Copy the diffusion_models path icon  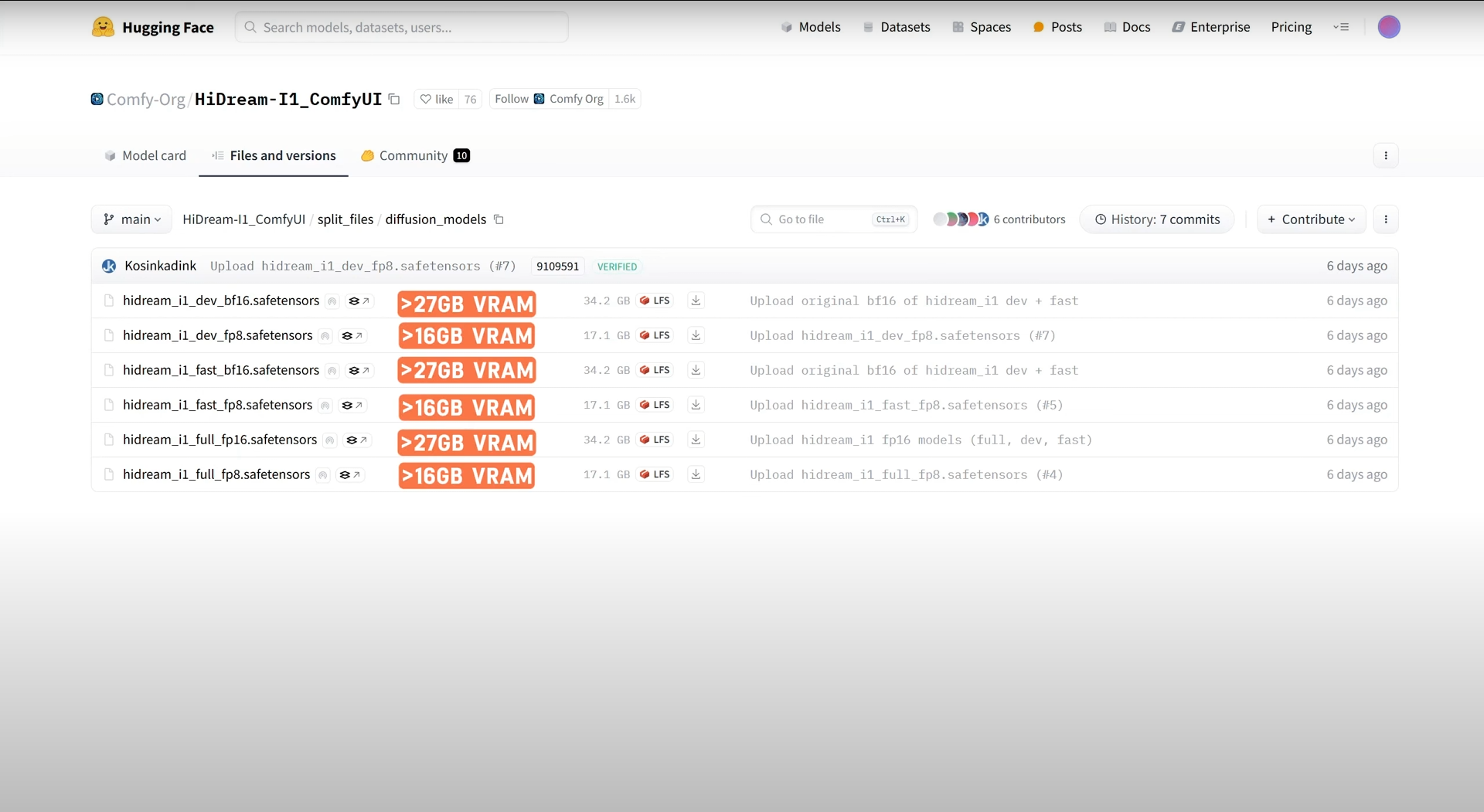(x=499, y=219)
